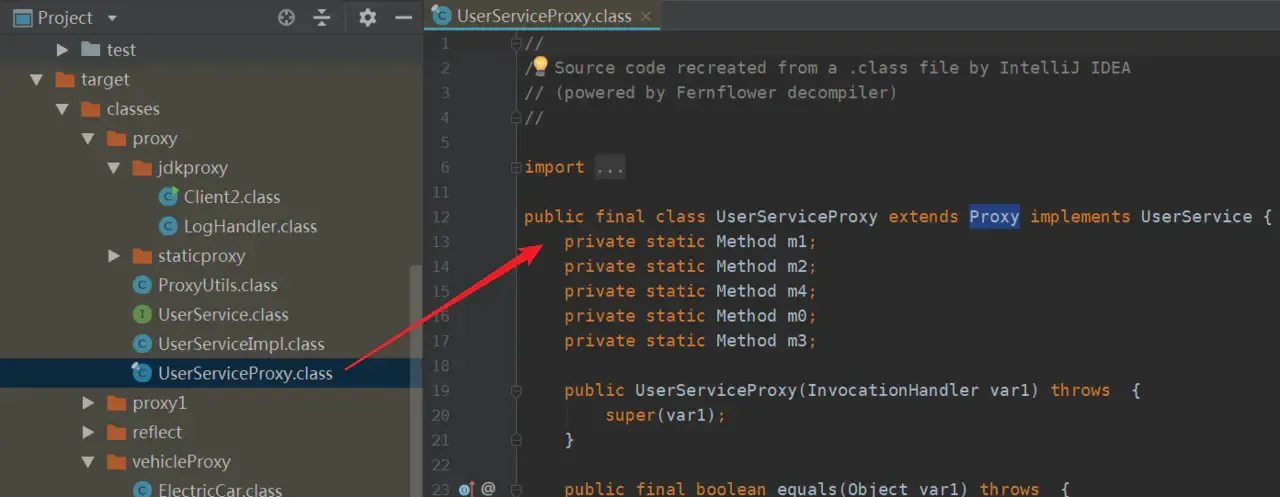This screenshot has width=1280, height=497.
Task: Click line number 12 in gutter
Action: click(442, 217)
